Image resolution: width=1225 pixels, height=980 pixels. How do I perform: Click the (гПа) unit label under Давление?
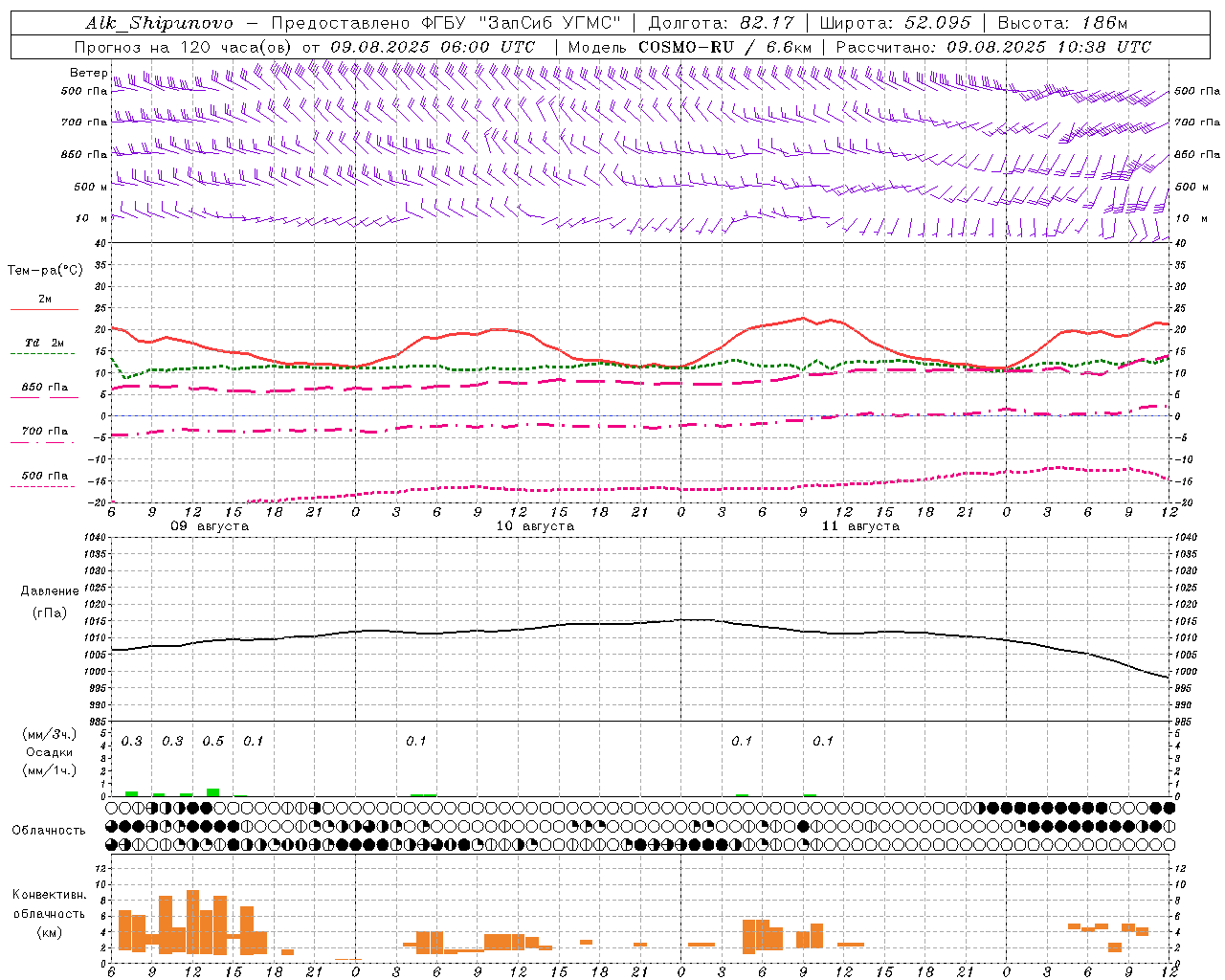coord(50,612)
